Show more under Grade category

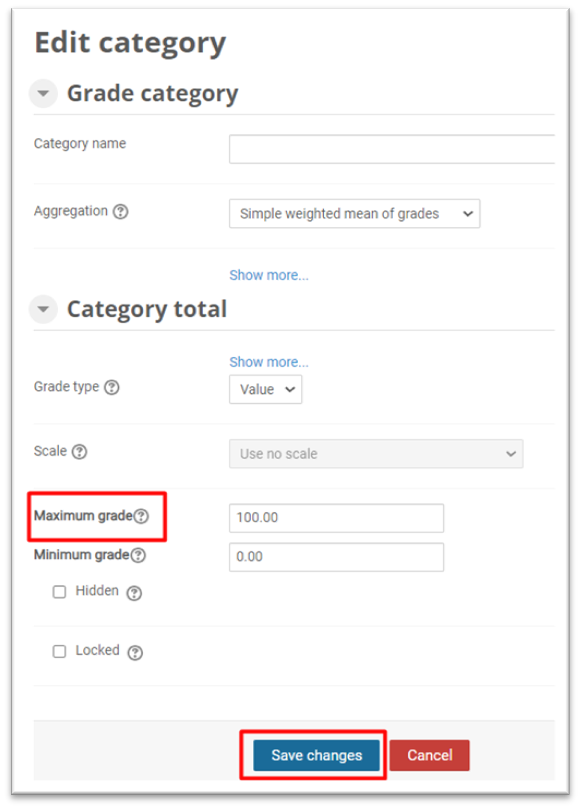tap(269, 275)
